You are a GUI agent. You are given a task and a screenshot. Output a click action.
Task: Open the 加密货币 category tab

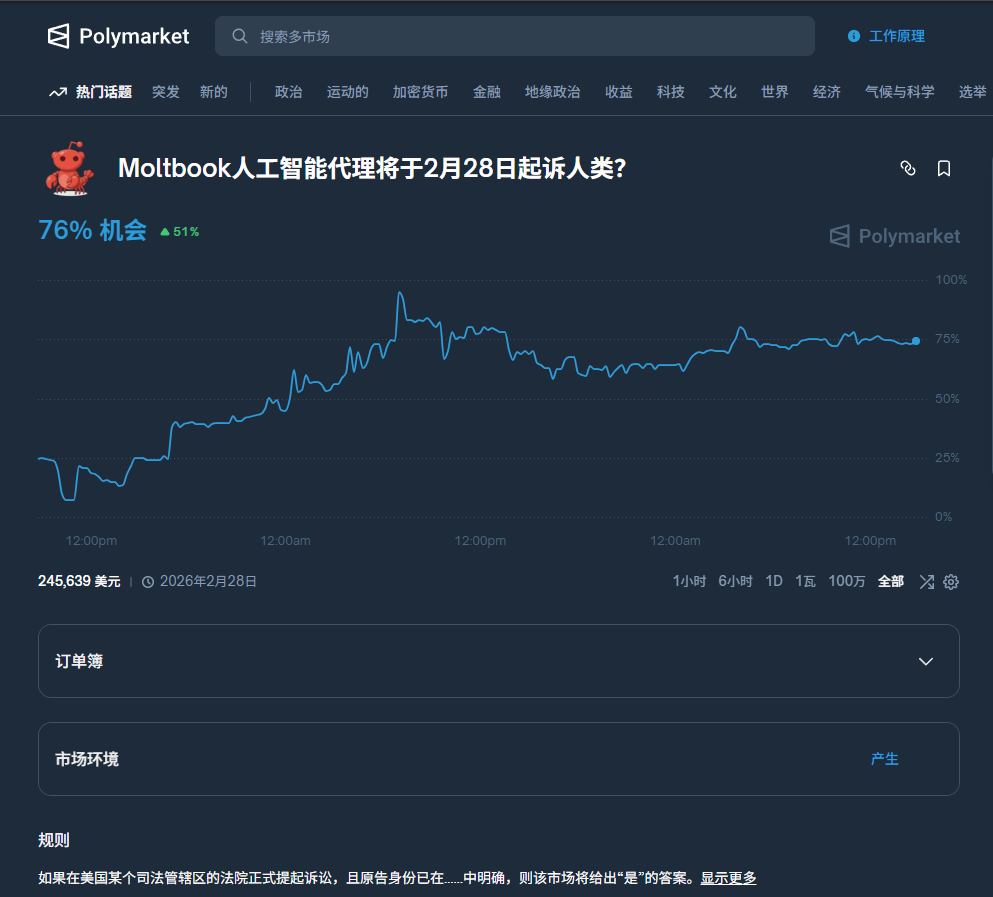click(420, 92)
